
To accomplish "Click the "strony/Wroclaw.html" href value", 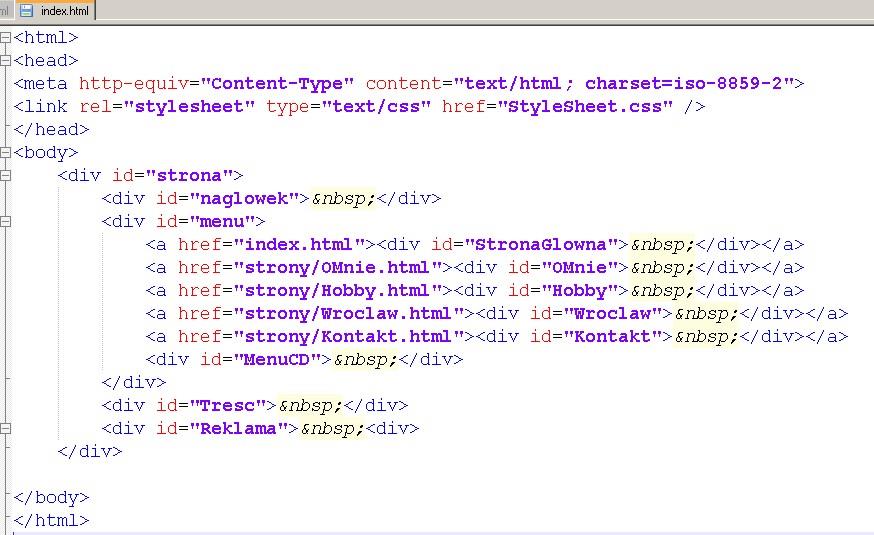I will point(348,314).
